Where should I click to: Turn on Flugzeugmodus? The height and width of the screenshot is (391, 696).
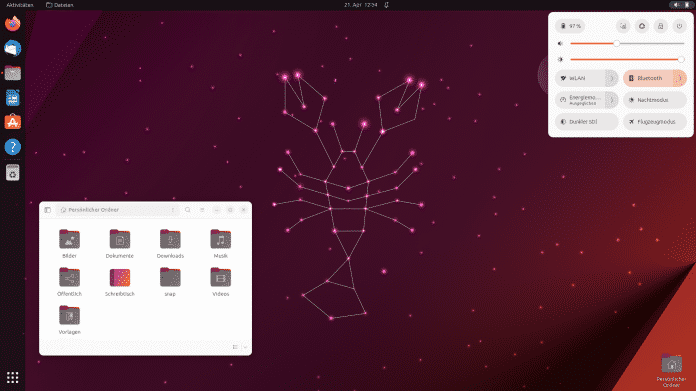655,122
